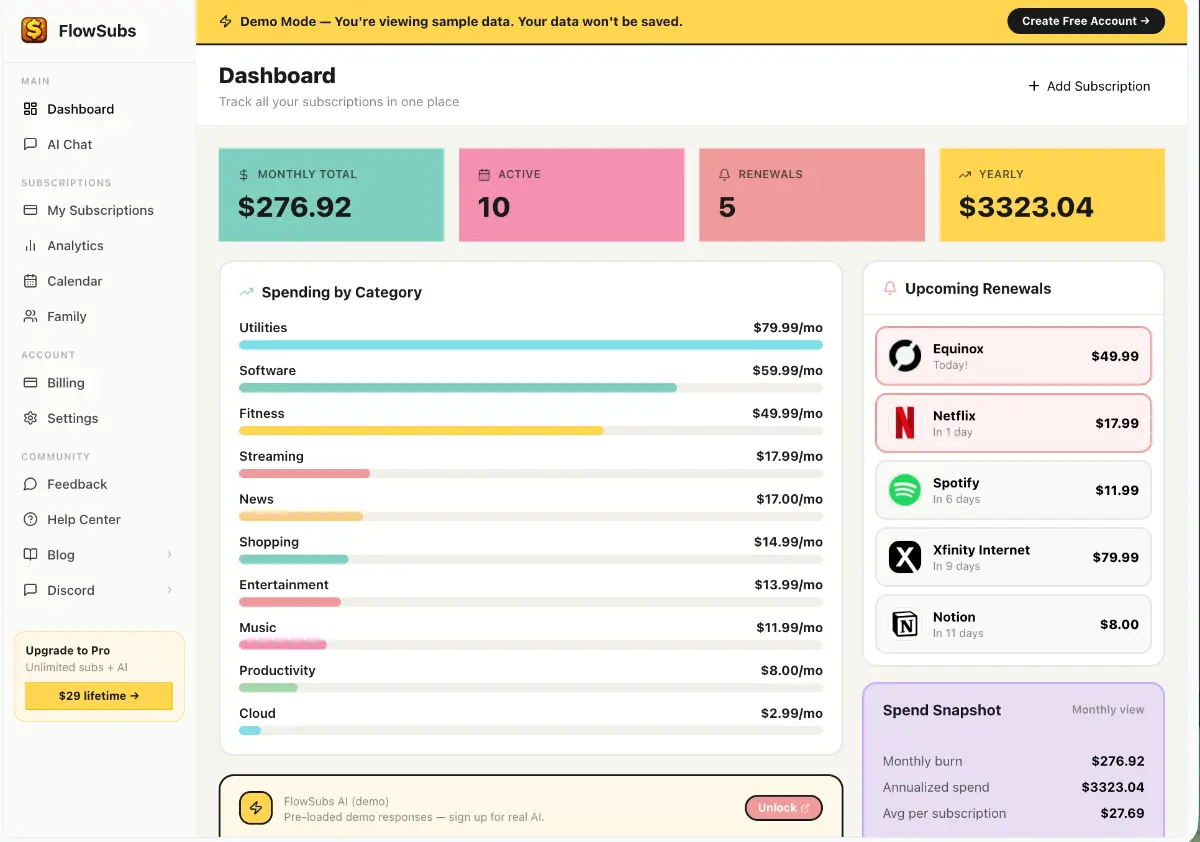Viewport: 1200px width, 842px height.
Task: Click the Netflix icon in Upcoming Renewals
Action: point(904,423)
